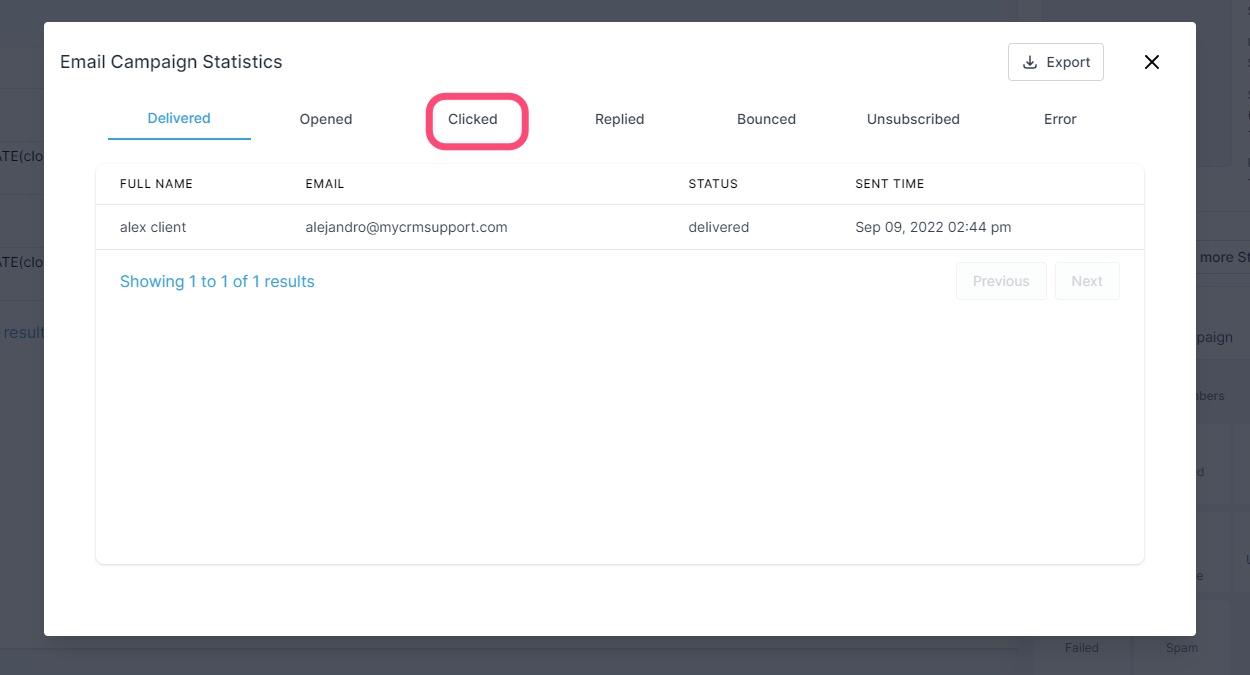Open the Opened tab

pyautogui.click(x=326, y=119)
